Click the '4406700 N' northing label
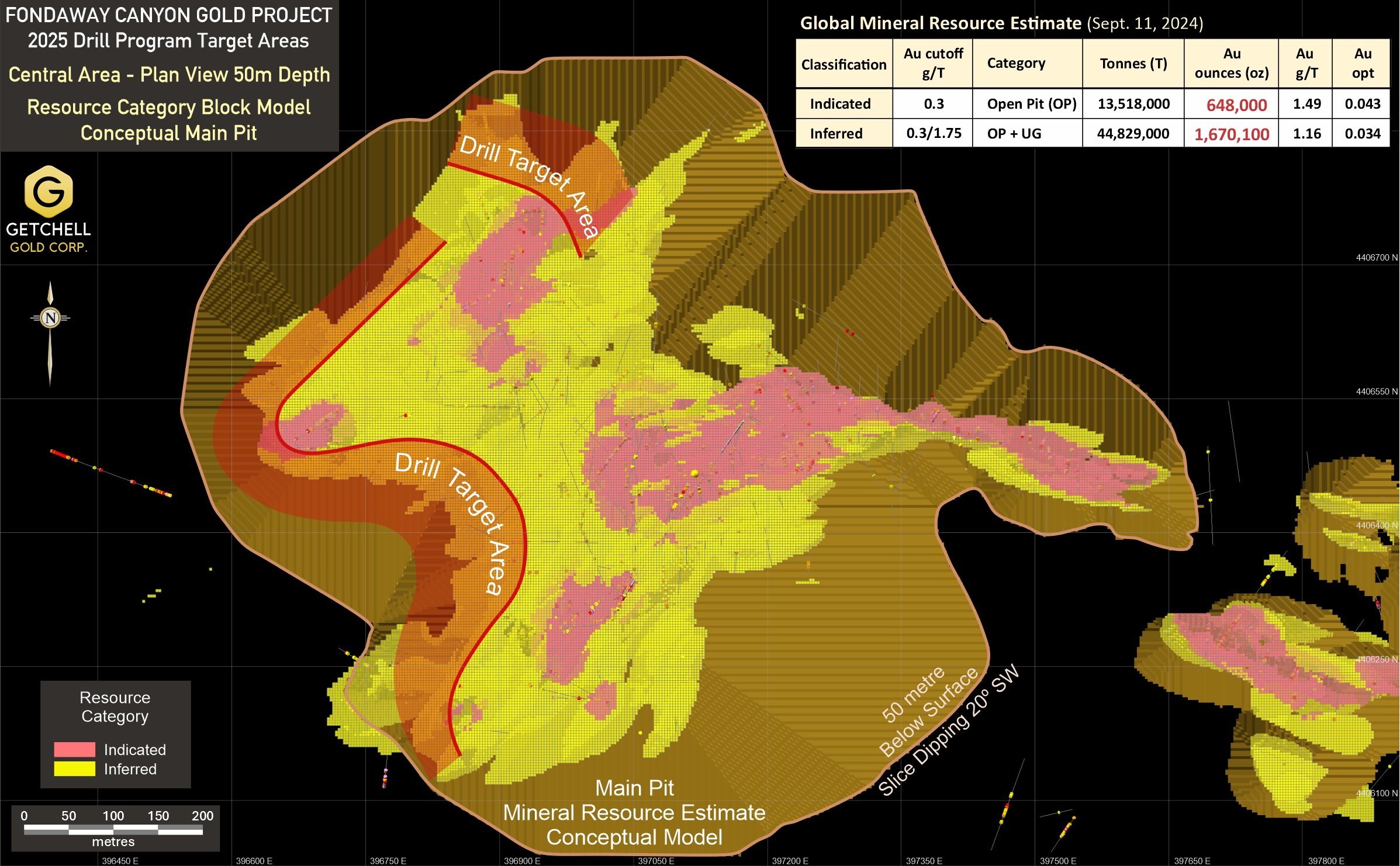1400x866 pixels. click(x=1377, y=258)
